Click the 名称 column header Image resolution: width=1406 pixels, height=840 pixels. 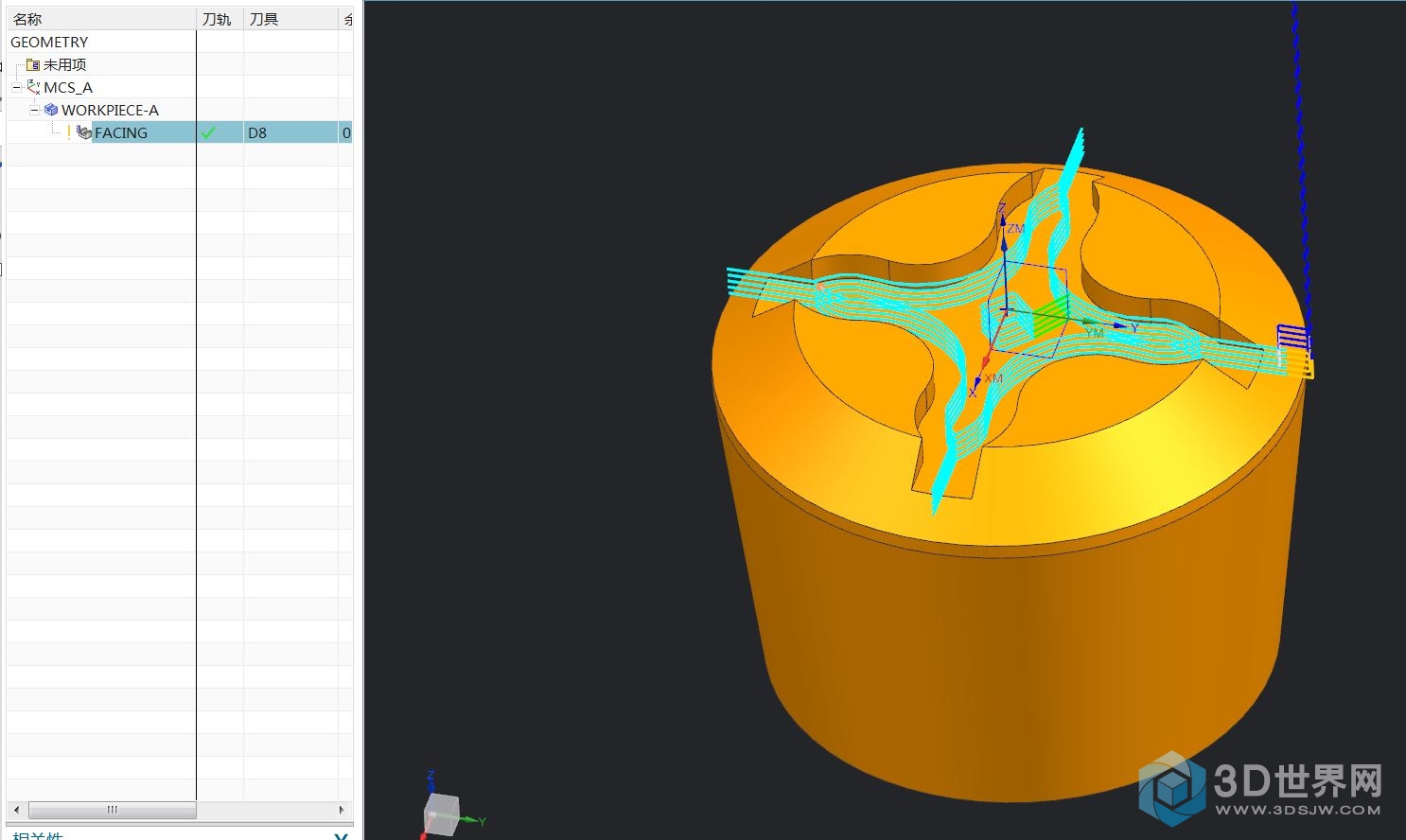[x=102, y=19]
